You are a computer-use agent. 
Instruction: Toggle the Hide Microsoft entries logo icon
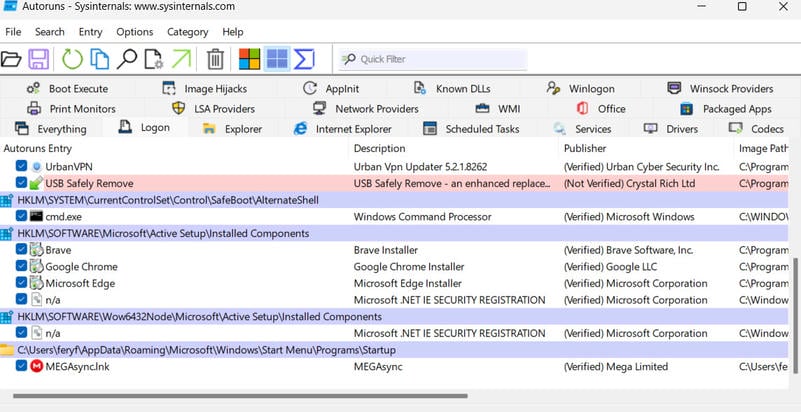click(x=249, y=59)
